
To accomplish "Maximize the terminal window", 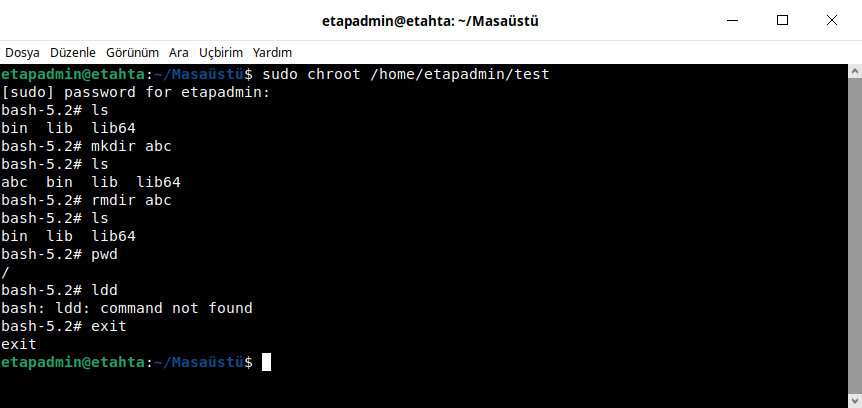I will pos(783,20).
